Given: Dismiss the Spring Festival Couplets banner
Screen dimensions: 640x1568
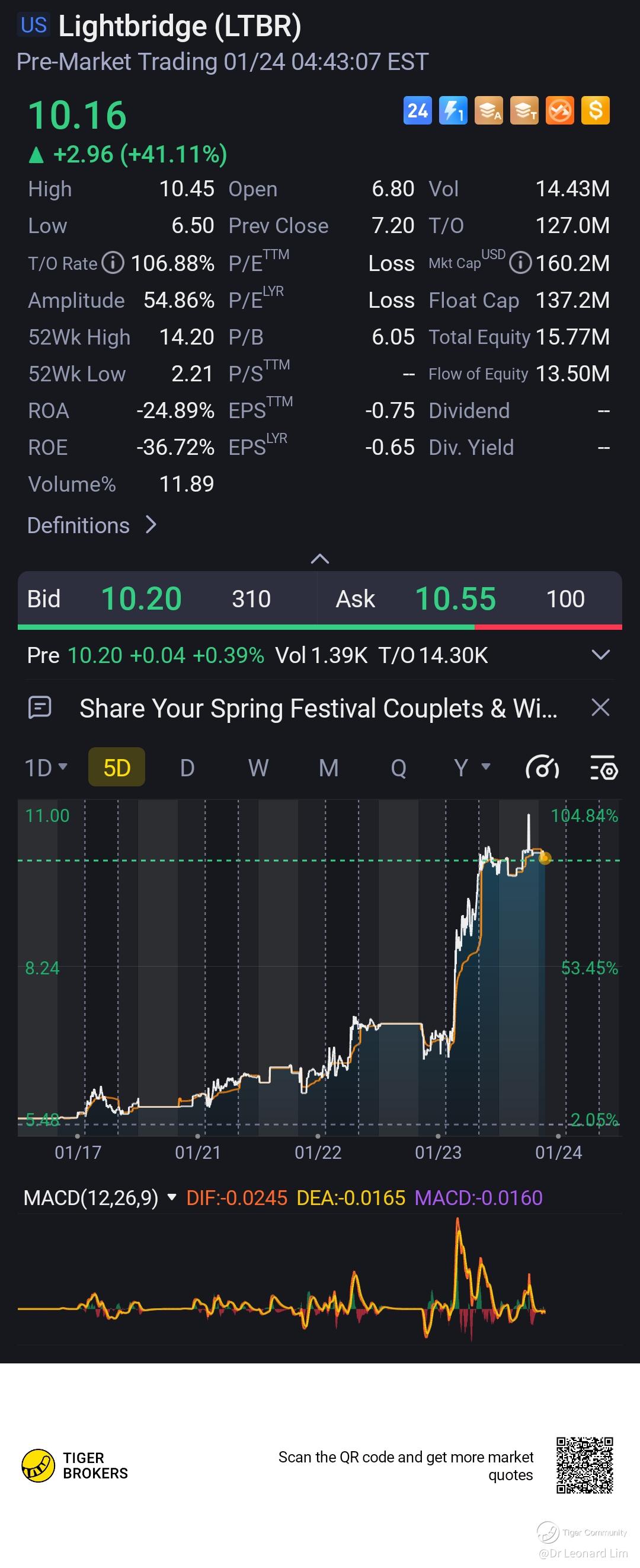Looking at the screenshot, I should 600,708.
